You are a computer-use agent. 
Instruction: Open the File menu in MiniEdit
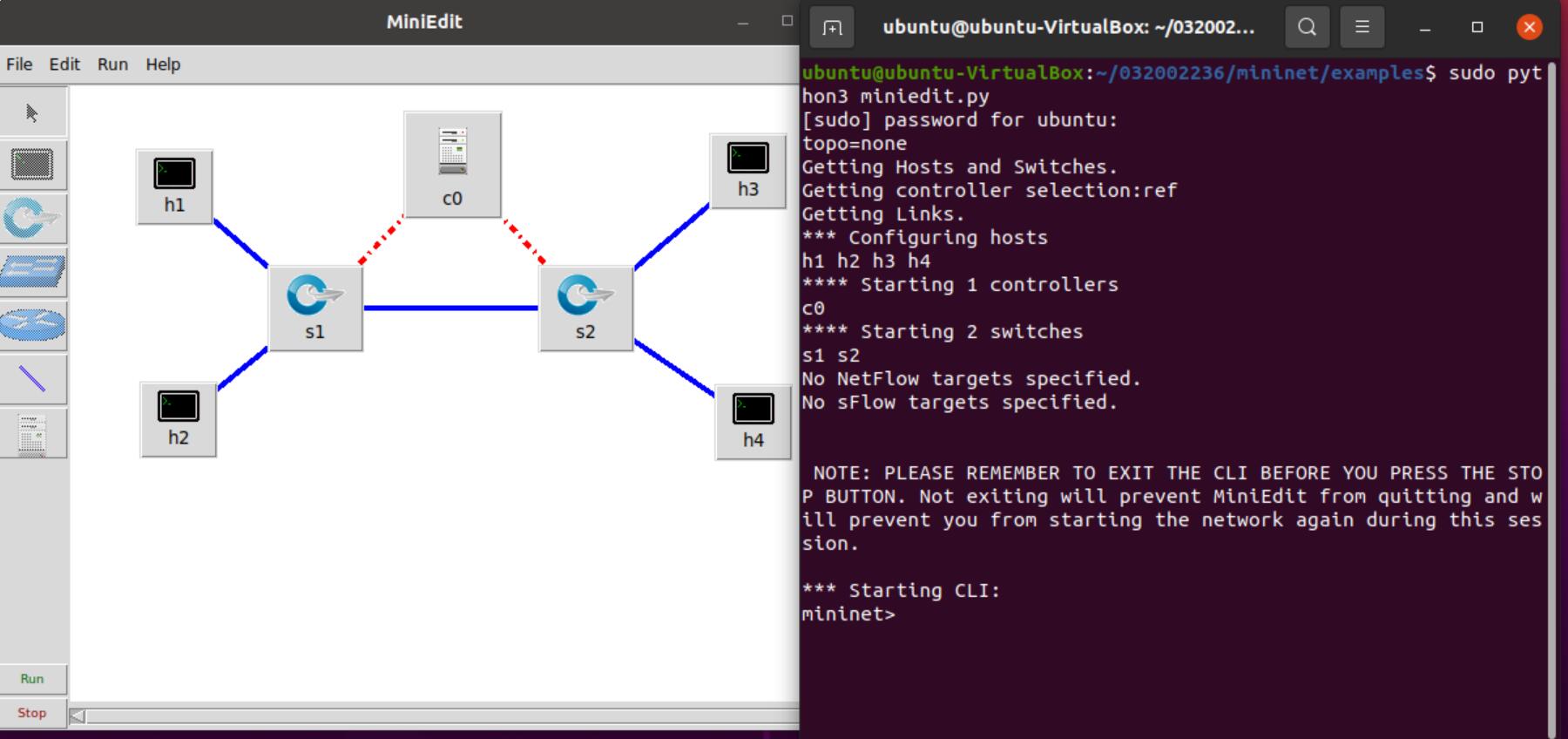click(19, 64)
